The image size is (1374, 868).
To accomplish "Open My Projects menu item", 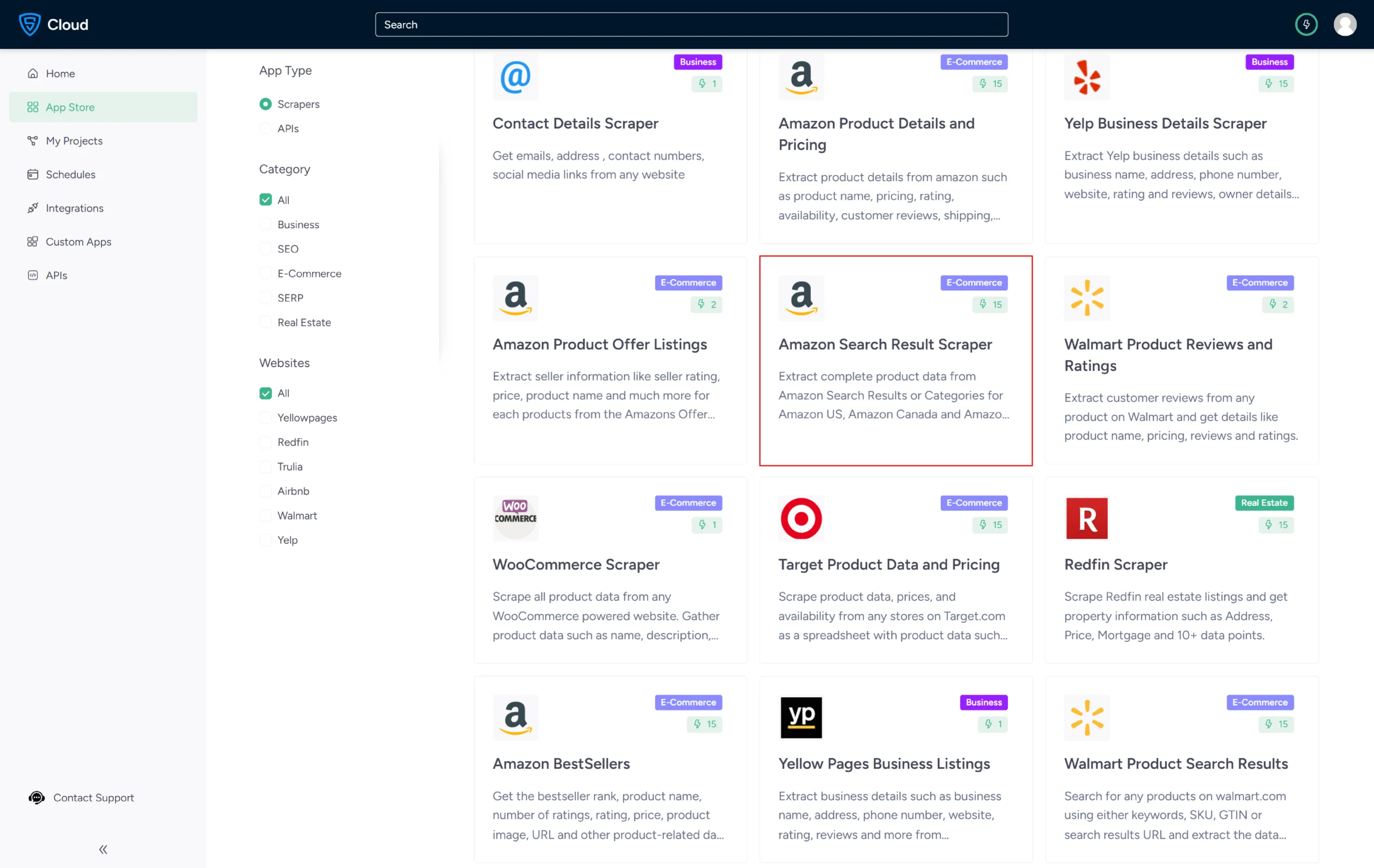I will [x=103, y=141].
